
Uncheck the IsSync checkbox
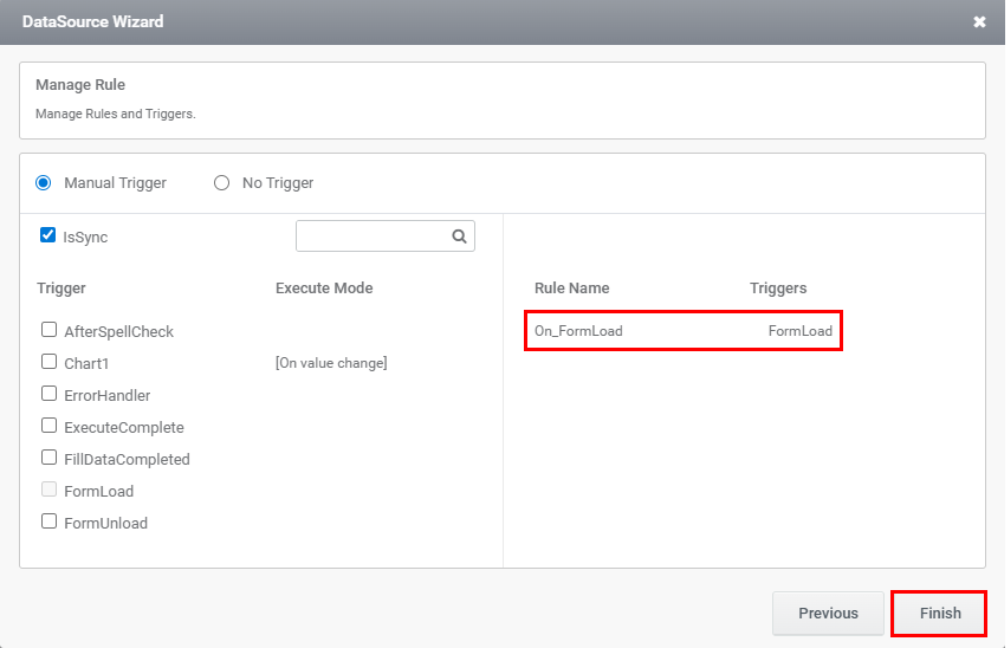[47, 236]
